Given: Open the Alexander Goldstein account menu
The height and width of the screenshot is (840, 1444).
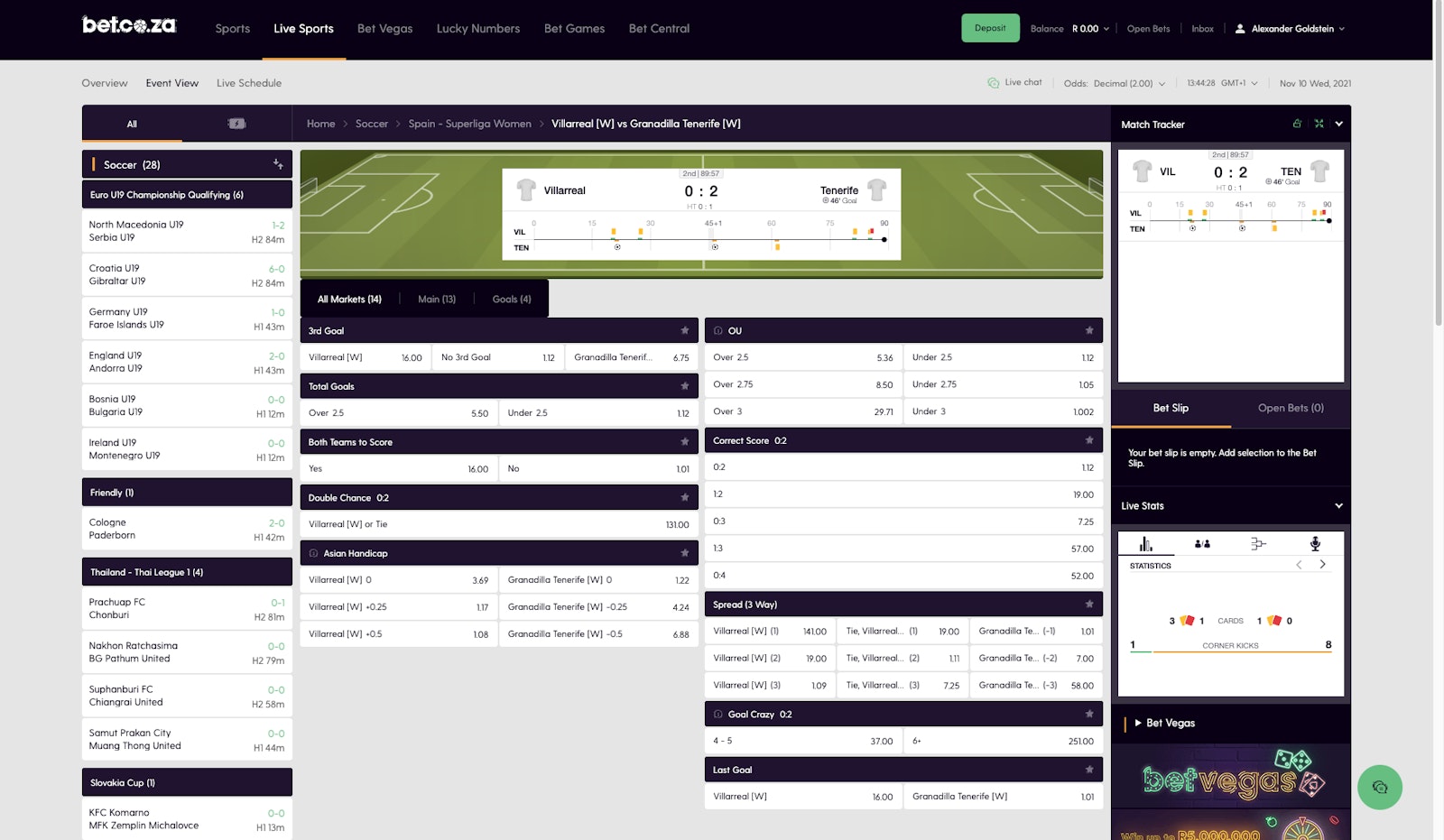Looking at the screenshot, I should (1291, 28).
